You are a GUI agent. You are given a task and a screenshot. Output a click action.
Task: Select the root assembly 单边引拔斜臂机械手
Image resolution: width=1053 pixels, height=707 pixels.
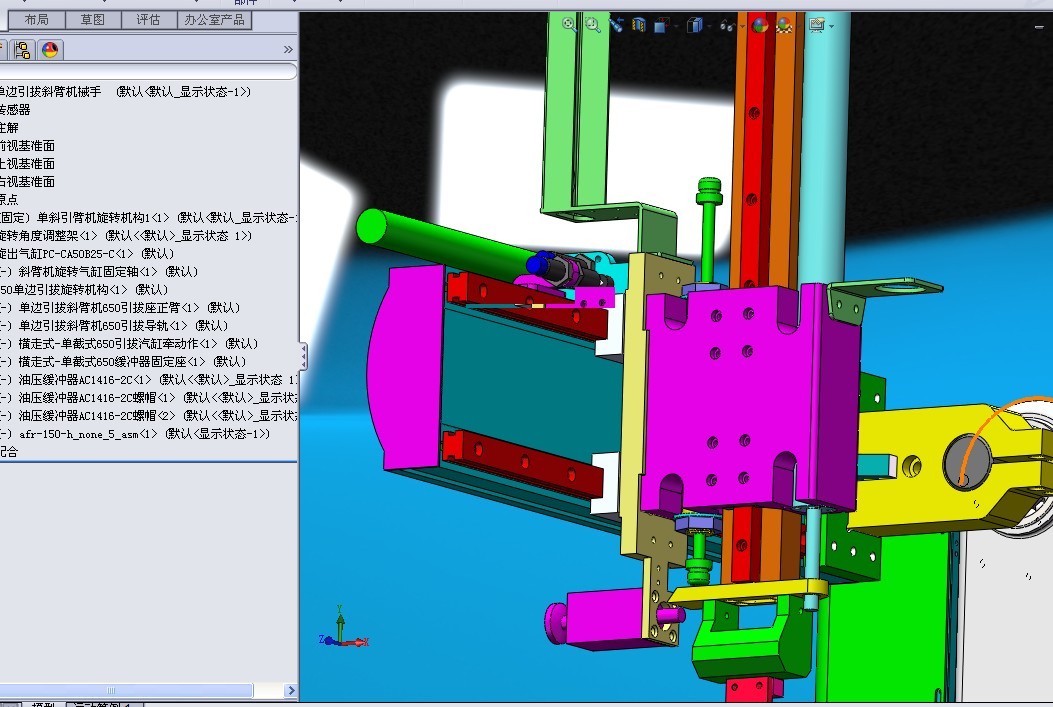[x=125, y=91]
